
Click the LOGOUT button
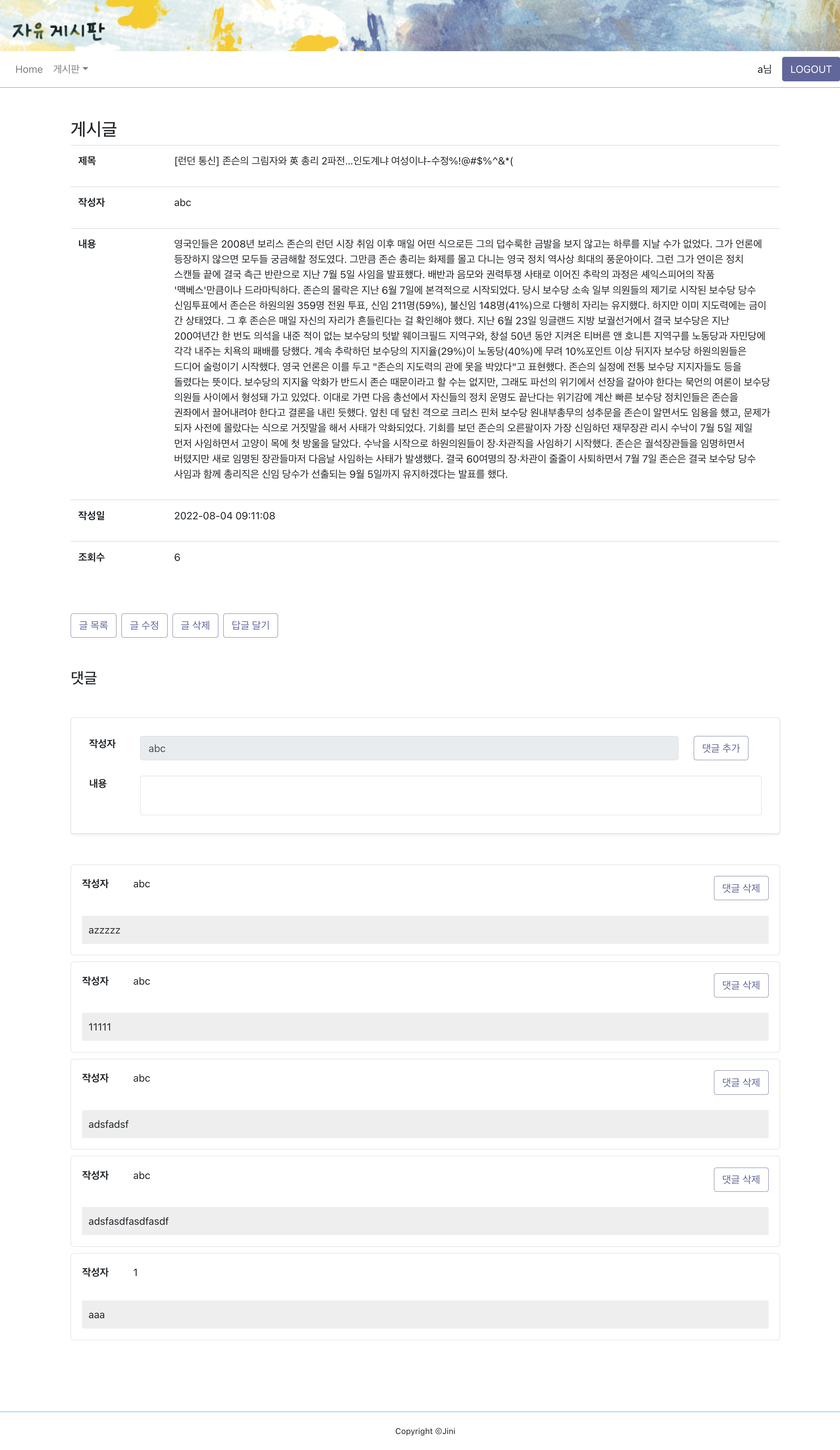tap(811, 69)
